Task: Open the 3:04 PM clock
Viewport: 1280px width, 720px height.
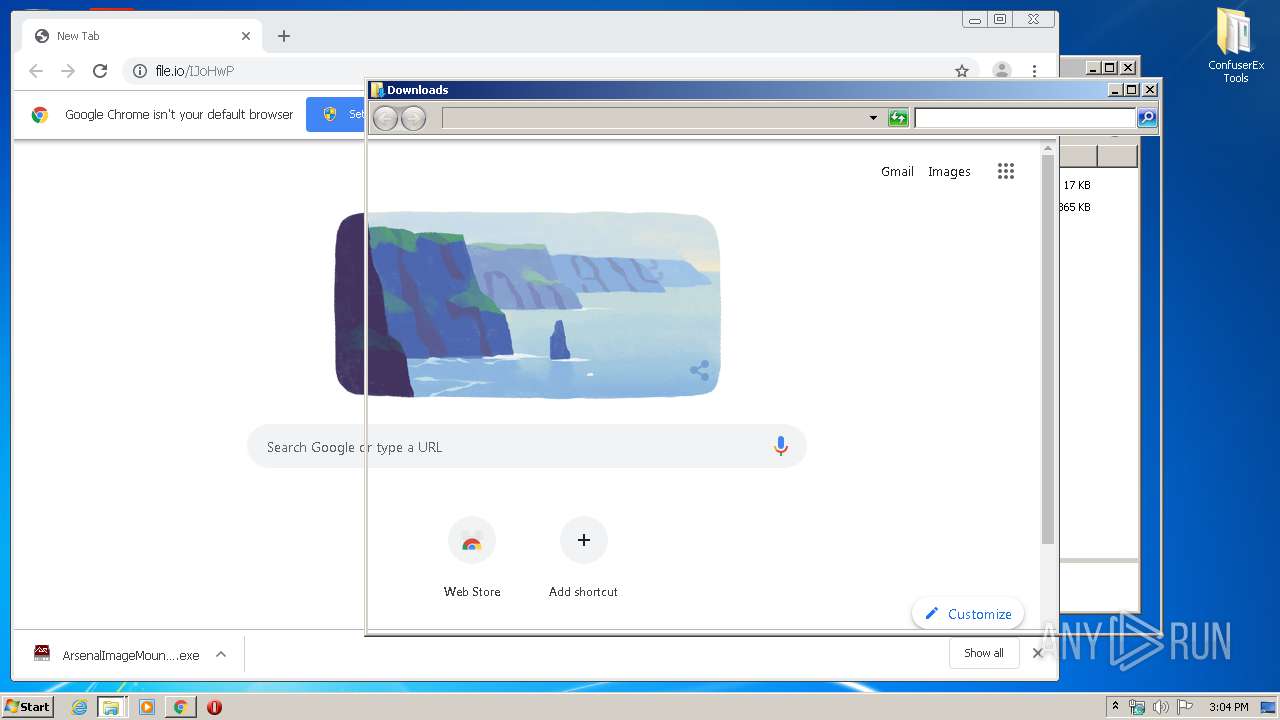Action: pos(1228,707)
